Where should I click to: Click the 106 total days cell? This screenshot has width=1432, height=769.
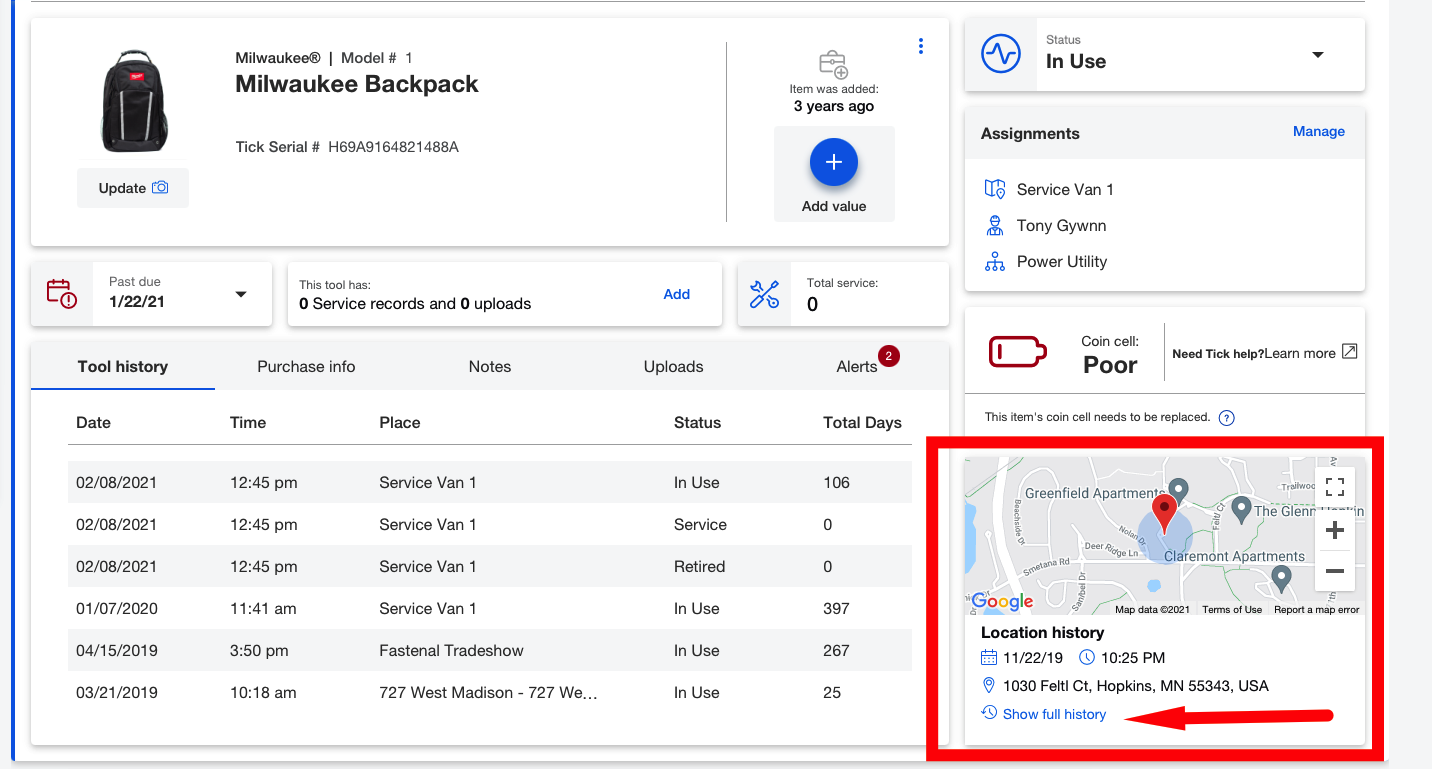point(836,482)
